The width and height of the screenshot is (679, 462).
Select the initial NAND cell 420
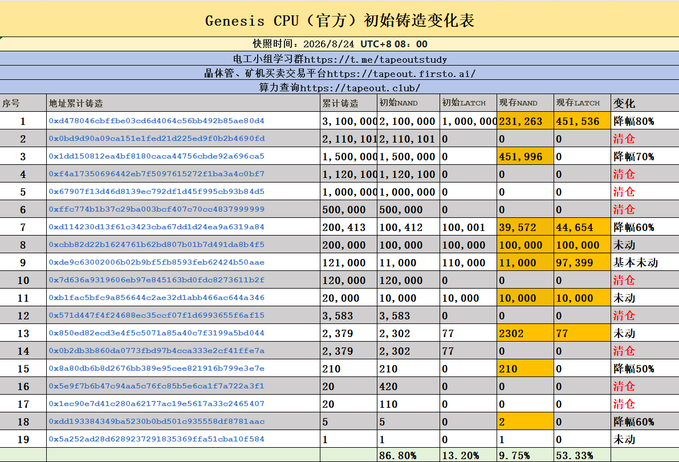point(409,386)
